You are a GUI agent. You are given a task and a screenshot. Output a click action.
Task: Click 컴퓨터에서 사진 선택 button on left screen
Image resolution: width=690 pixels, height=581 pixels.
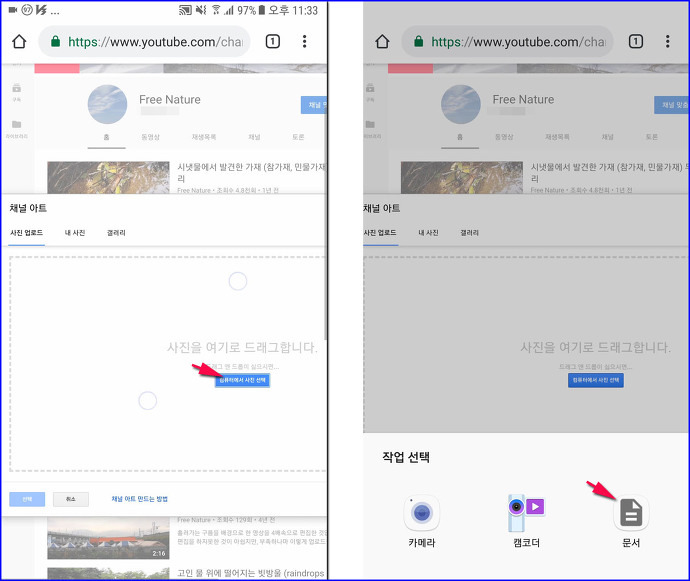pyautogui.click(x=242, y=380)
